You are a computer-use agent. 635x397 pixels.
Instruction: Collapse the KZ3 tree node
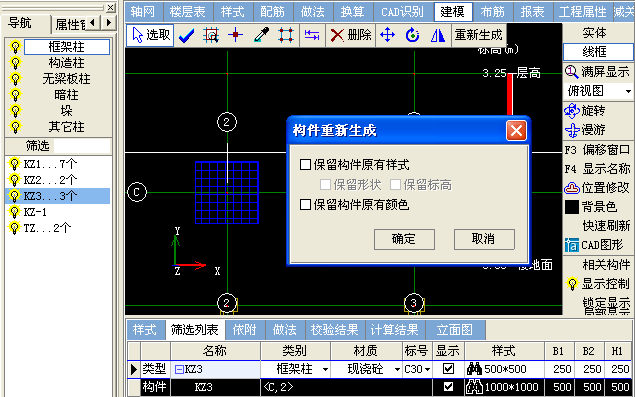tap(179, 369)
